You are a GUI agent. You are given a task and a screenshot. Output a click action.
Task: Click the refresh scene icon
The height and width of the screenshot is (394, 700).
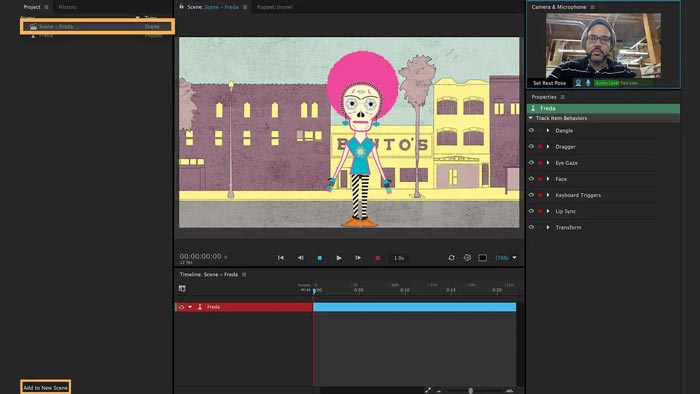(451, 257)
